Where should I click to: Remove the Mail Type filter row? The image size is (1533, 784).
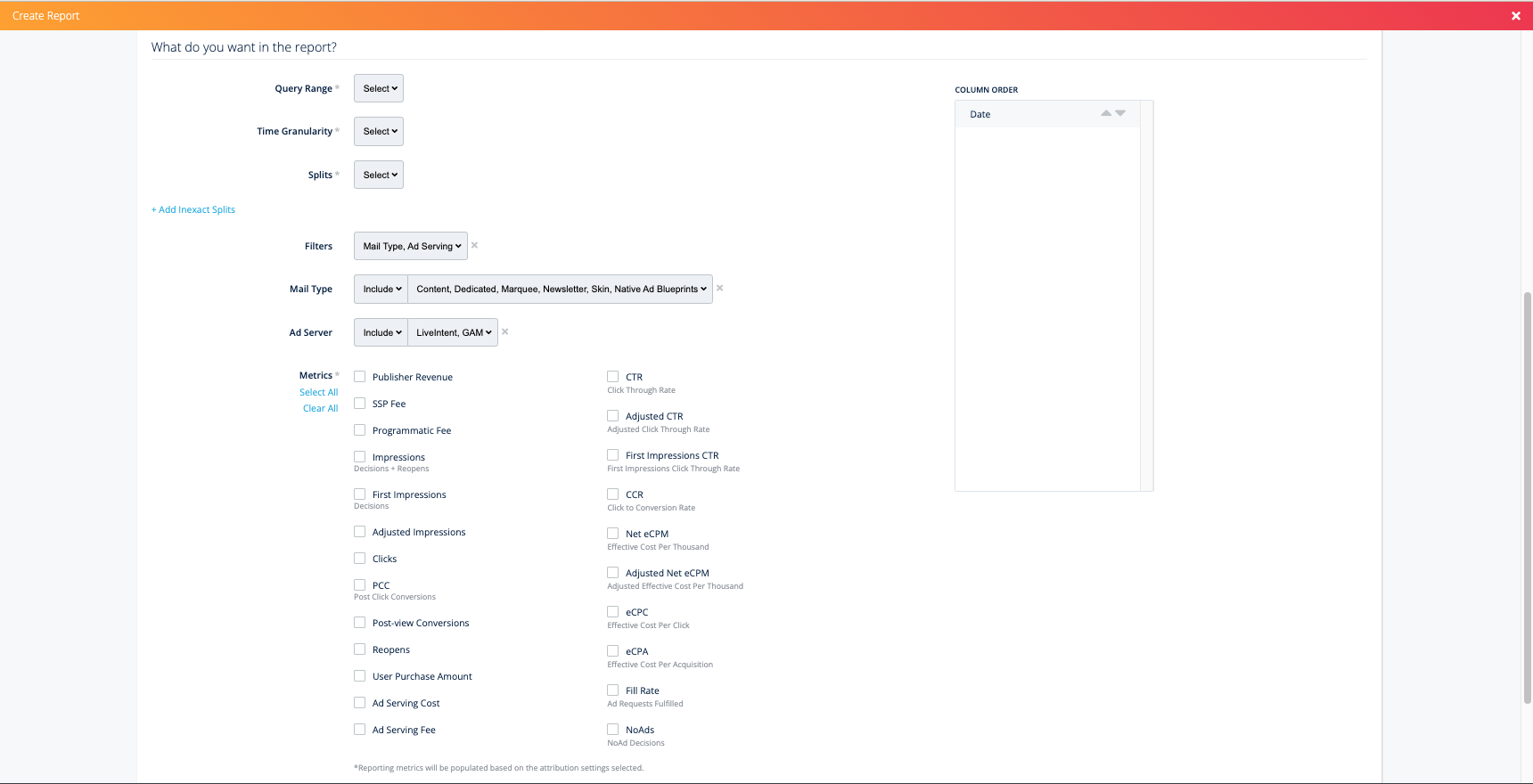(x=719, y=288)
